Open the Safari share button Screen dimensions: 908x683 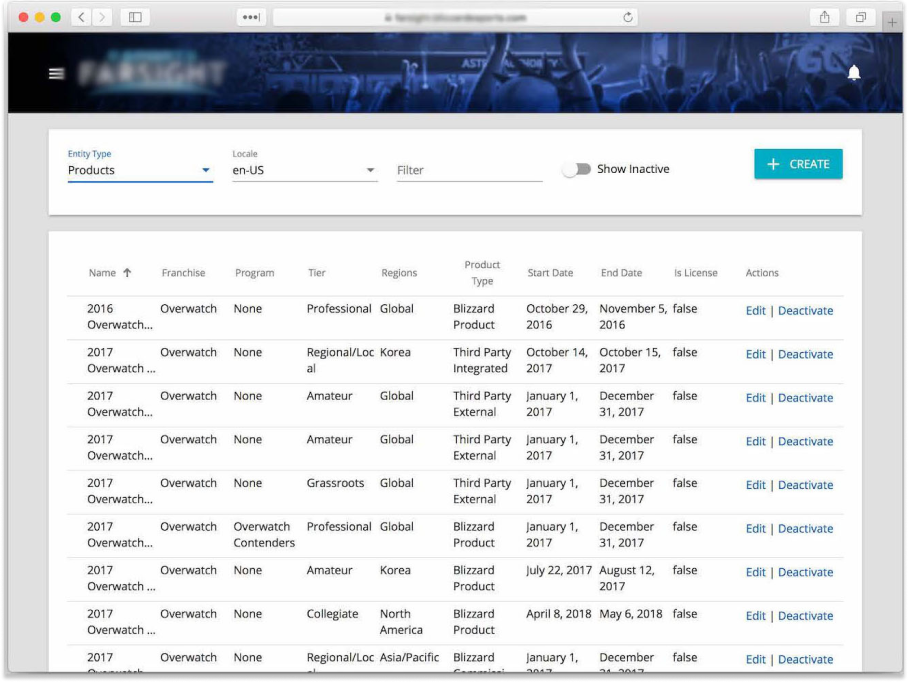pyautogui.click(x=825, y=17)
